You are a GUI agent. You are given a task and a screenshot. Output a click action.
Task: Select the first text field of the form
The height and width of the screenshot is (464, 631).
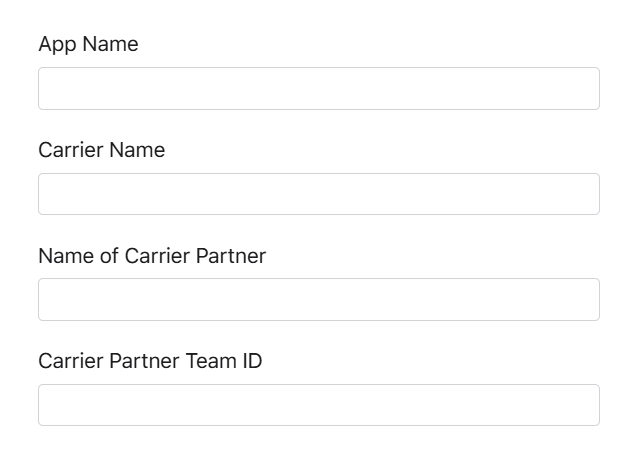pyautogui.click(x=318, y=88)
